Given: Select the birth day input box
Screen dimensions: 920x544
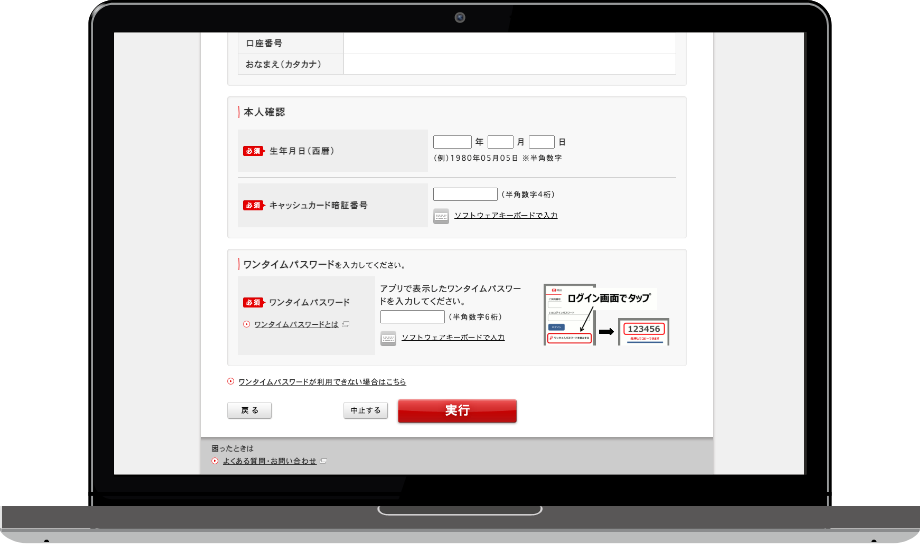Looking at the screenshot, I should click(x=541, y=142).
